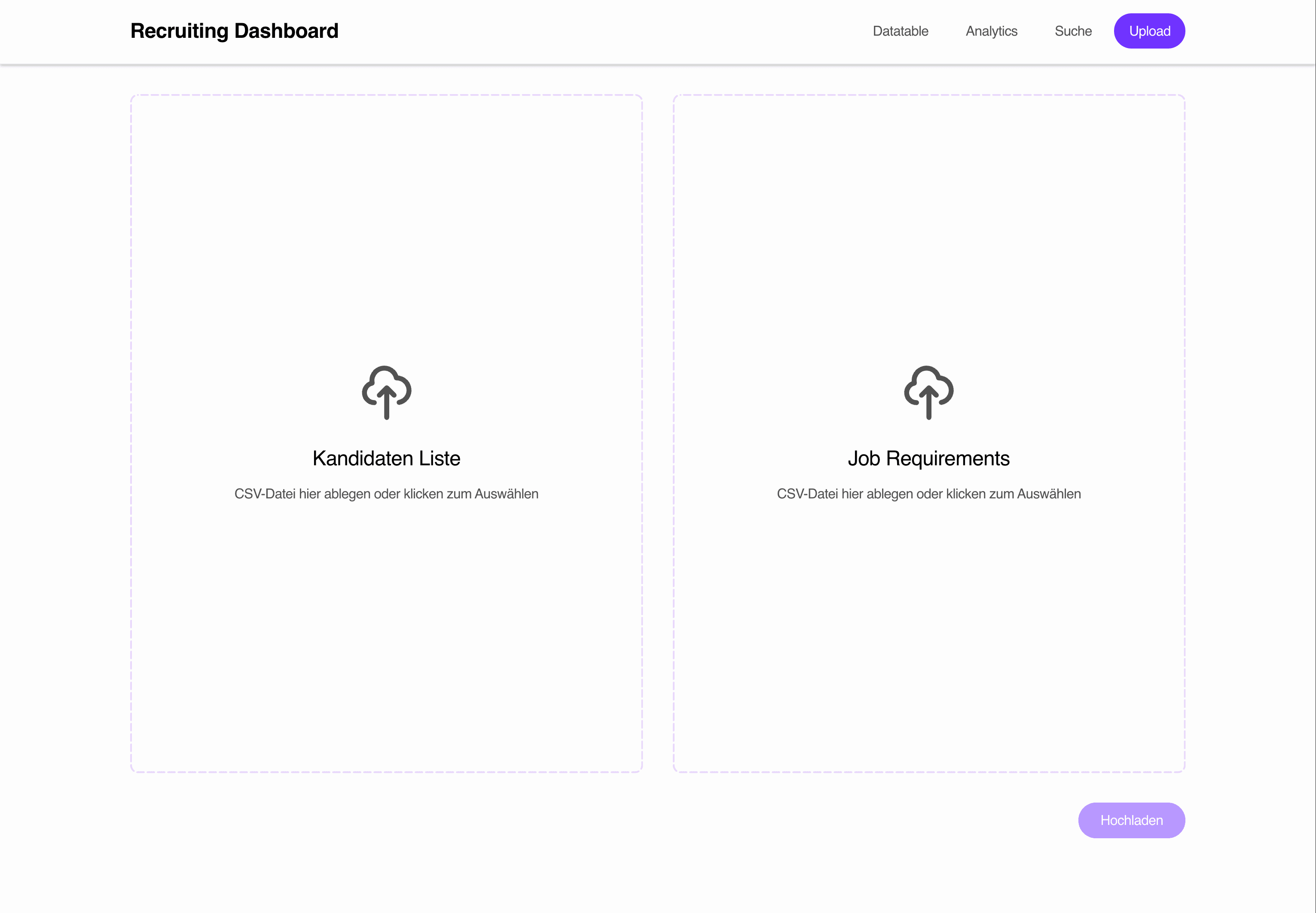Viewport: 1316px width, 913px height.
Task: Select the upload arrow inside the right cloud icon
Action: pyautogui.click(x=928, y=400)
